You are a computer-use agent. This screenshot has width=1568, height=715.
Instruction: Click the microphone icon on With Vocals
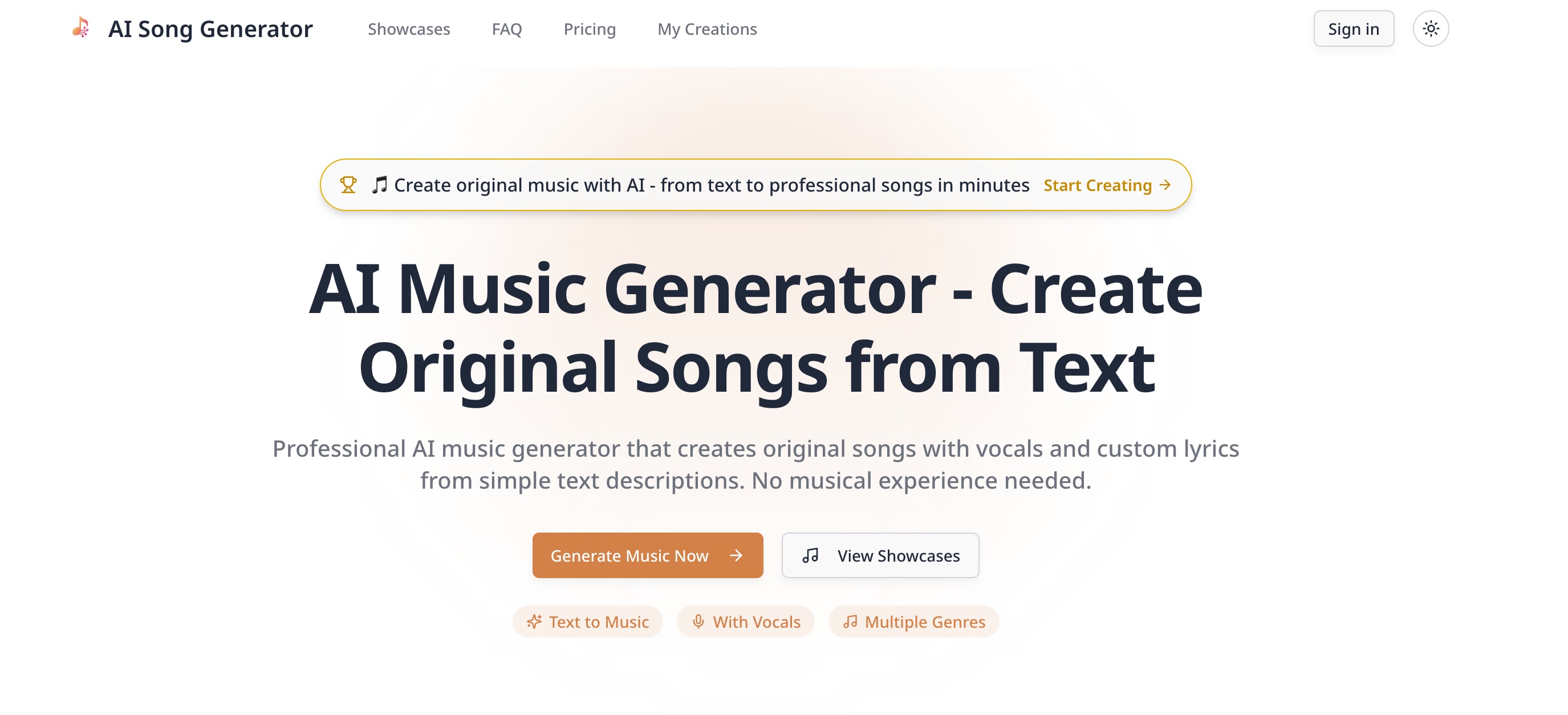coord(698,621)
